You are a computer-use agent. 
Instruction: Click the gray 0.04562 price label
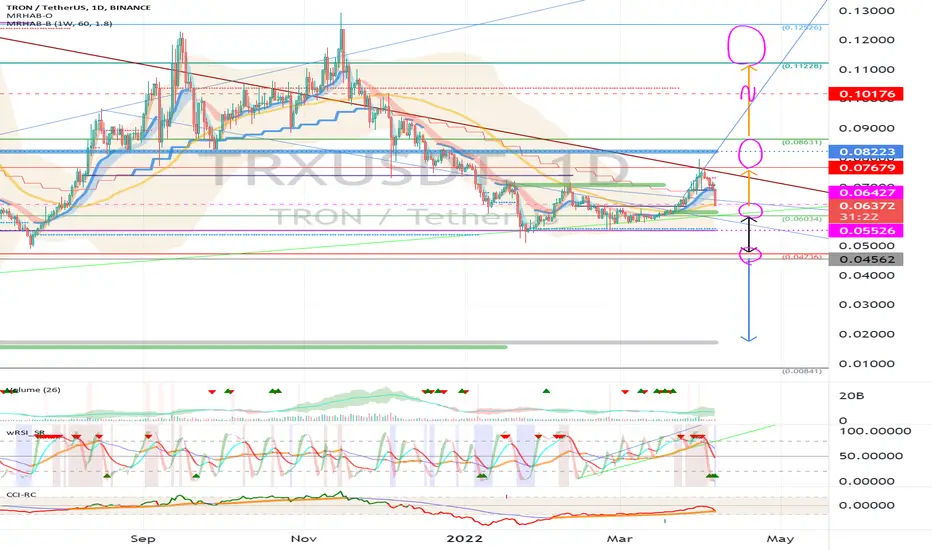[866, 259]
